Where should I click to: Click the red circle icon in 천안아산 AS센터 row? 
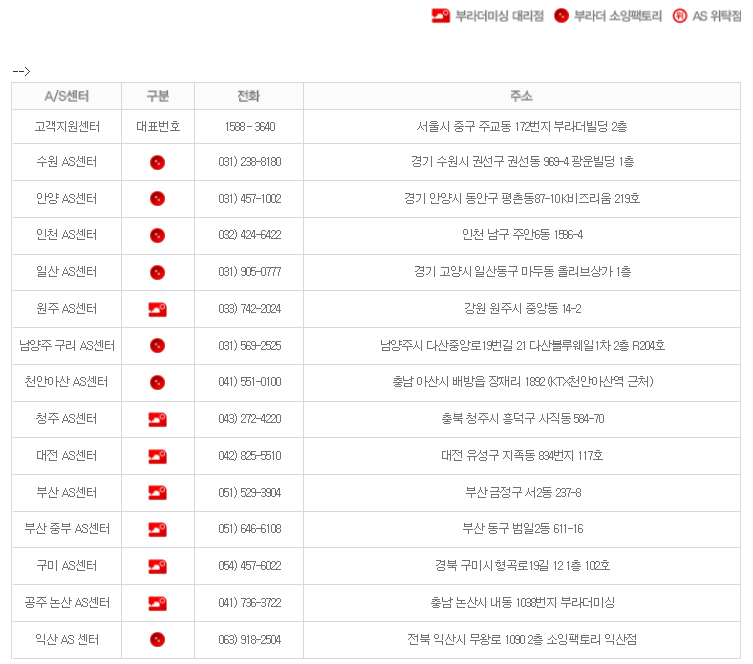coord(158,383)
